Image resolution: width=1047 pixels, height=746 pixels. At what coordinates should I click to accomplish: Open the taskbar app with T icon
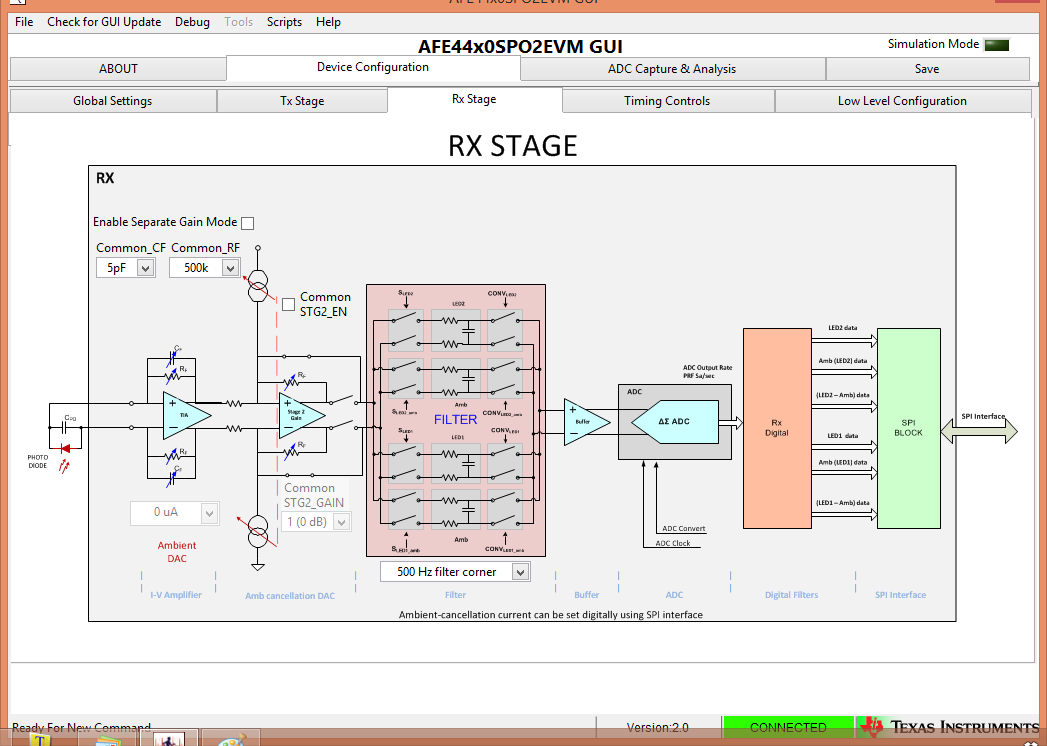click(40, 739)
